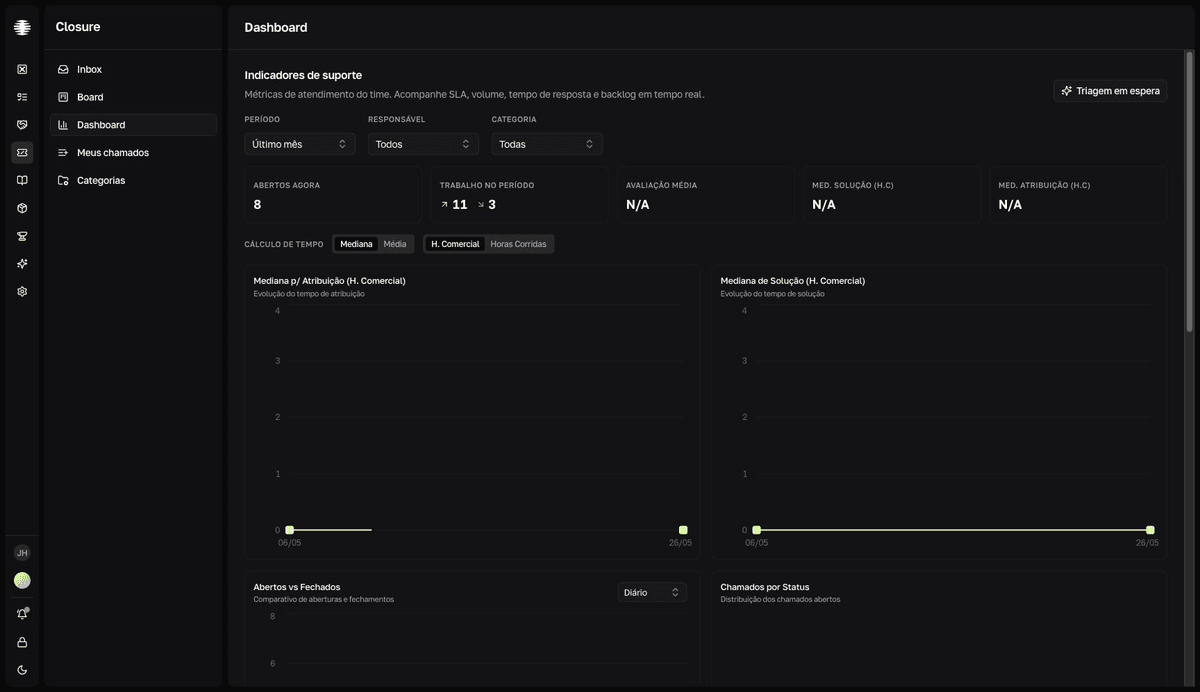1200x692 pixels.
Task: Click the opened count 11 with up arrow
Action: [x=454, y=204]
